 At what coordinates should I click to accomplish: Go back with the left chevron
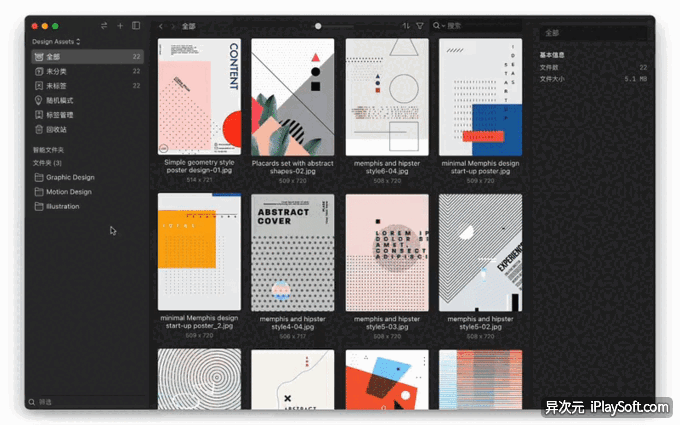point(161,26)
